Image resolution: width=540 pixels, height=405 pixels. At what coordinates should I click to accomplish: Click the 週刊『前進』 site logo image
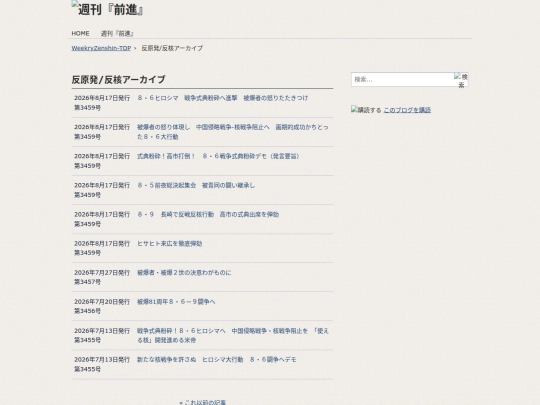107,9
